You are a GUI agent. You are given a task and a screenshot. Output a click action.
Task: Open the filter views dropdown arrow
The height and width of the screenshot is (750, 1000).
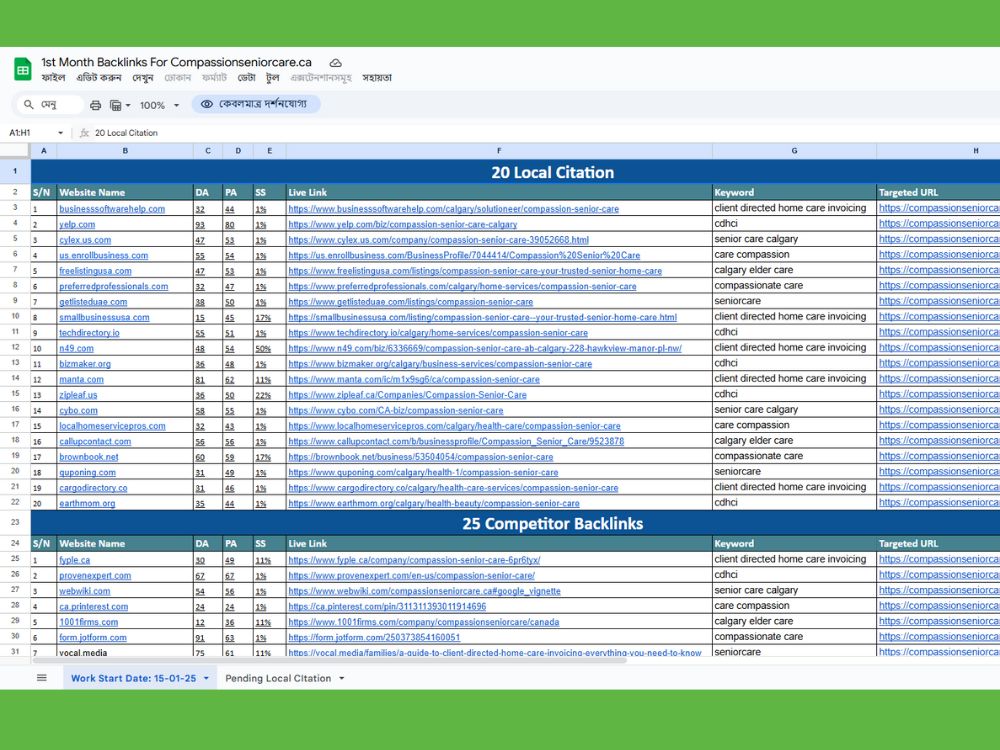click(128, 105)
